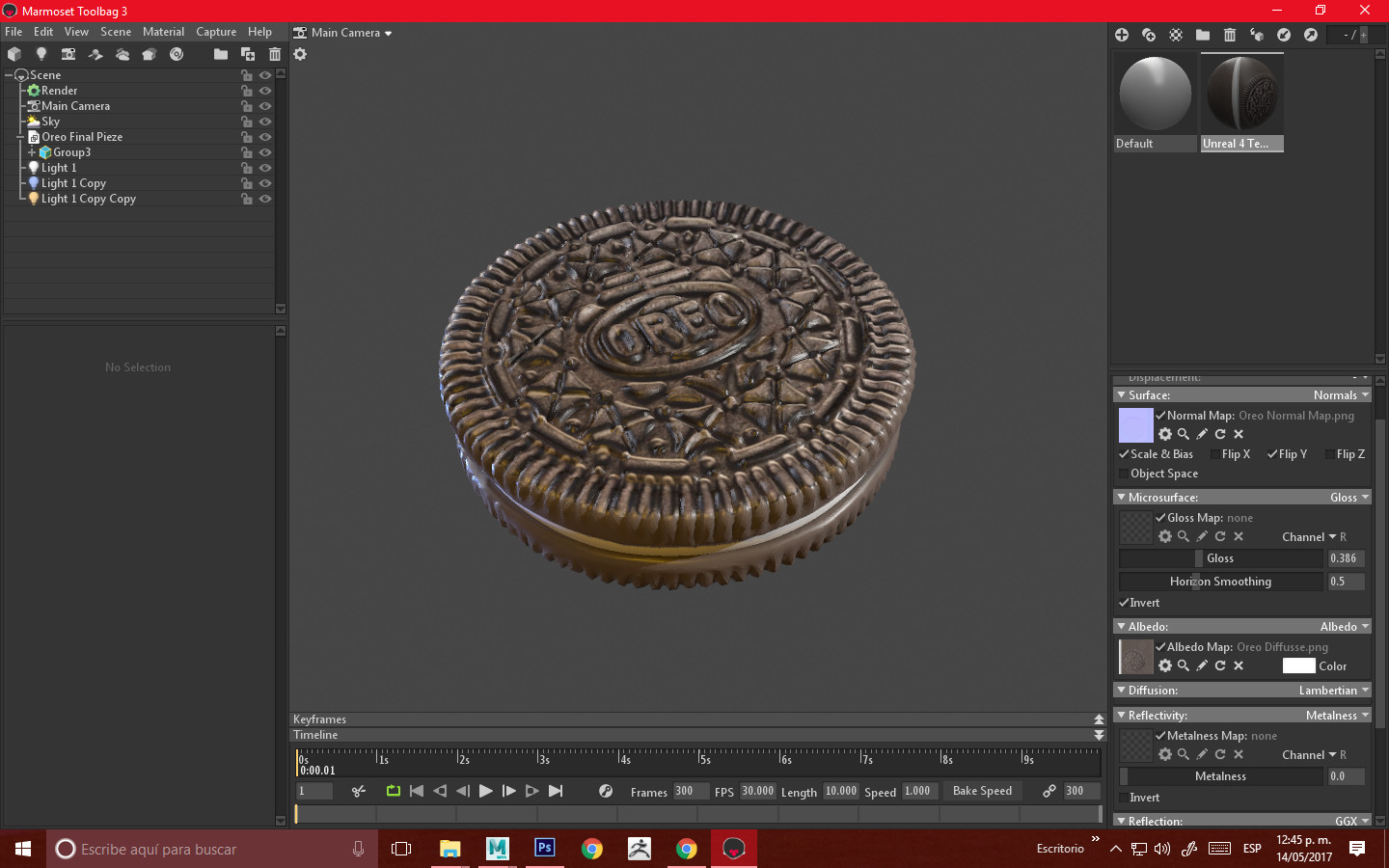The image size is (1389, 868).
Task: Select the Render item in the scene tree
Action: pyautogui.click(x=59, y=91)
